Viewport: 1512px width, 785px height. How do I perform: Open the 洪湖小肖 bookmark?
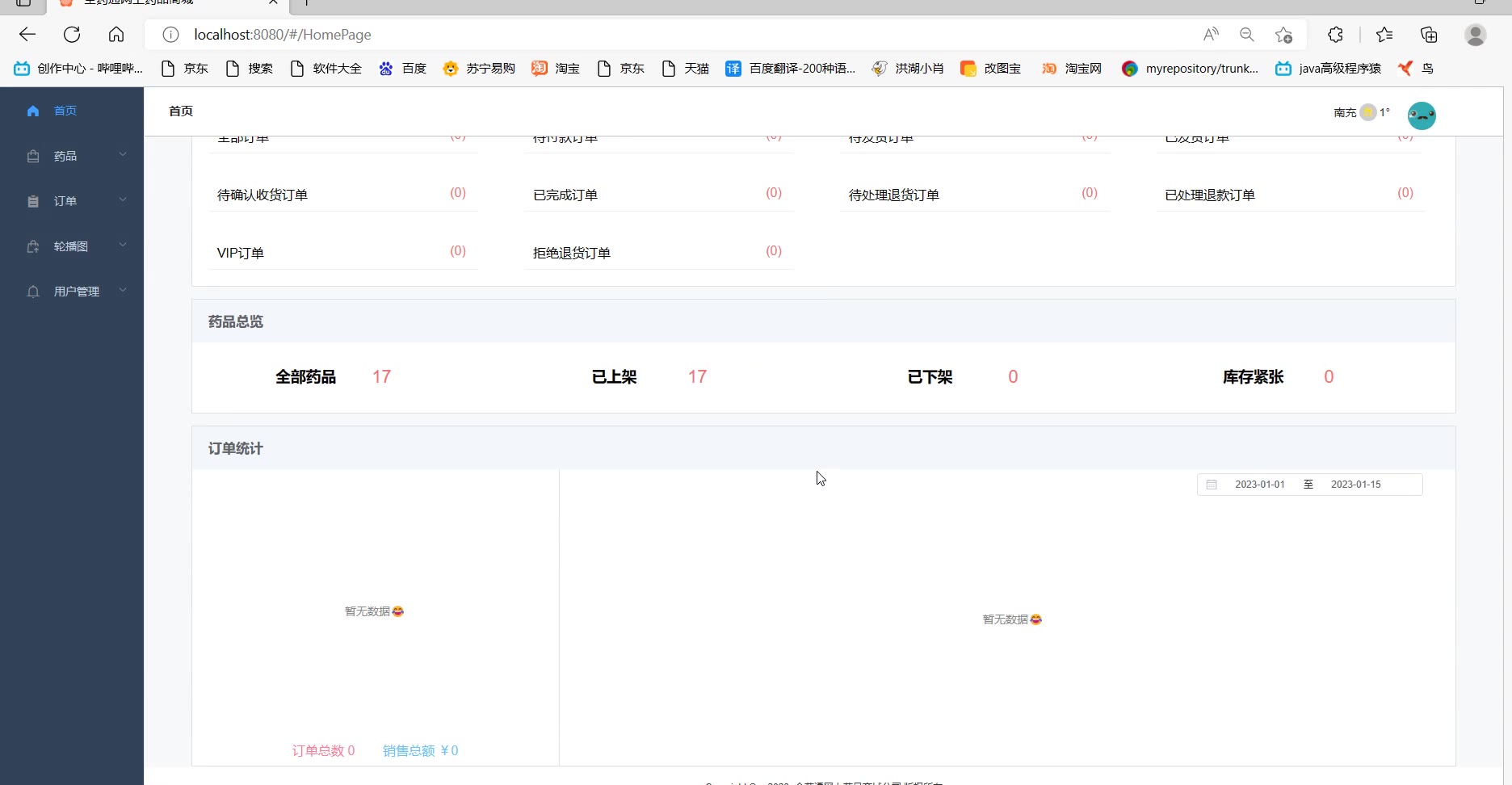908,69
